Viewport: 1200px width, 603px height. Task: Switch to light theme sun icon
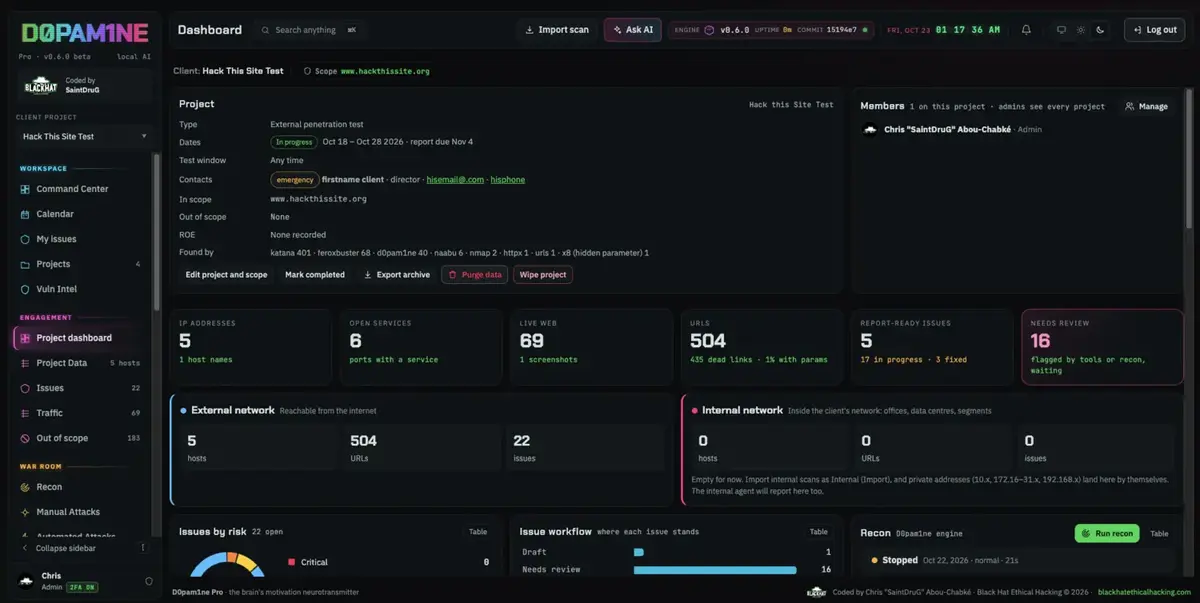[1081, 30]
